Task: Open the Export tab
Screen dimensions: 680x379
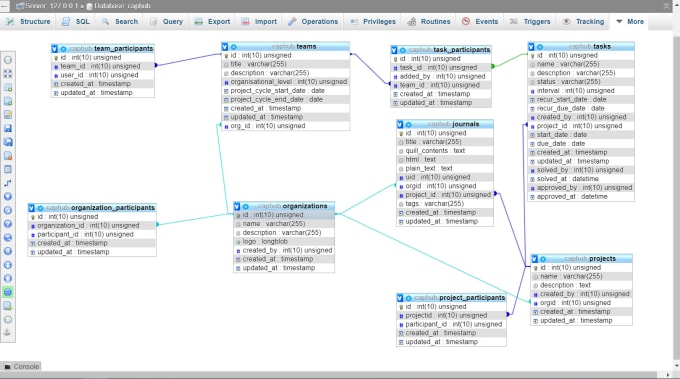Action: pyautogui.click(x=212, y=21)
